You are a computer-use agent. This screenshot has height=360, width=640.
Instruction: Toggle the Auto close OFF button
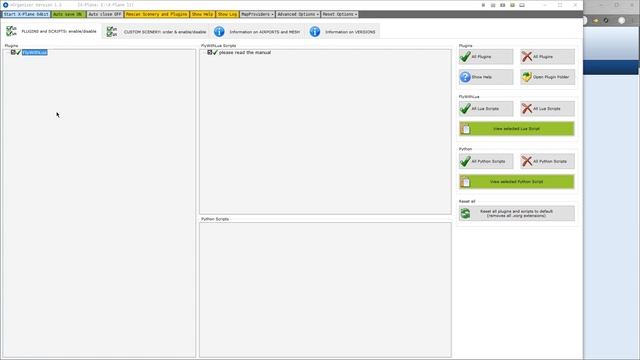tap(105, 14)
